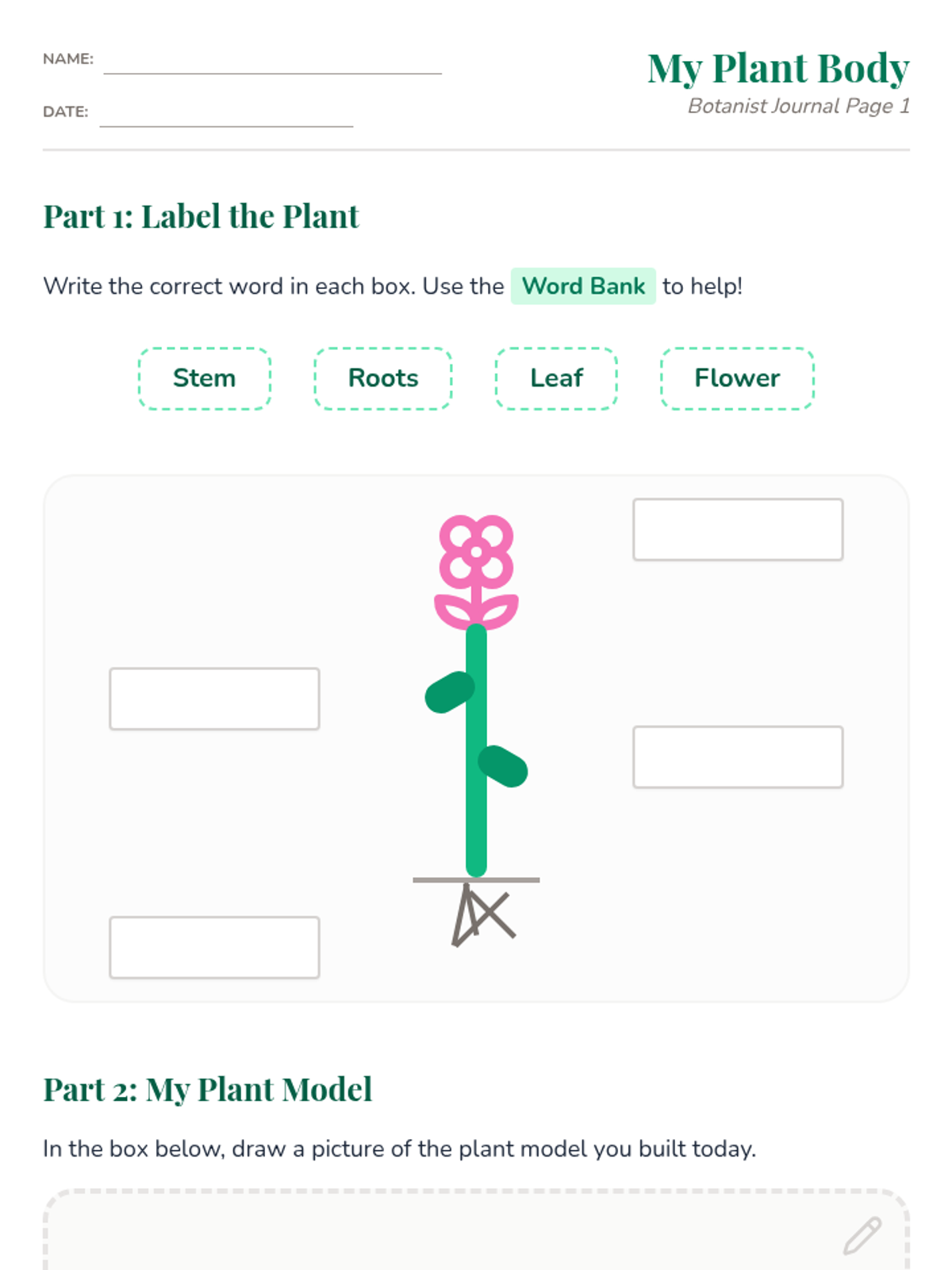Select the Flower word bank chip
Screen dimensions: 952x1270
[x=737, y=379]
